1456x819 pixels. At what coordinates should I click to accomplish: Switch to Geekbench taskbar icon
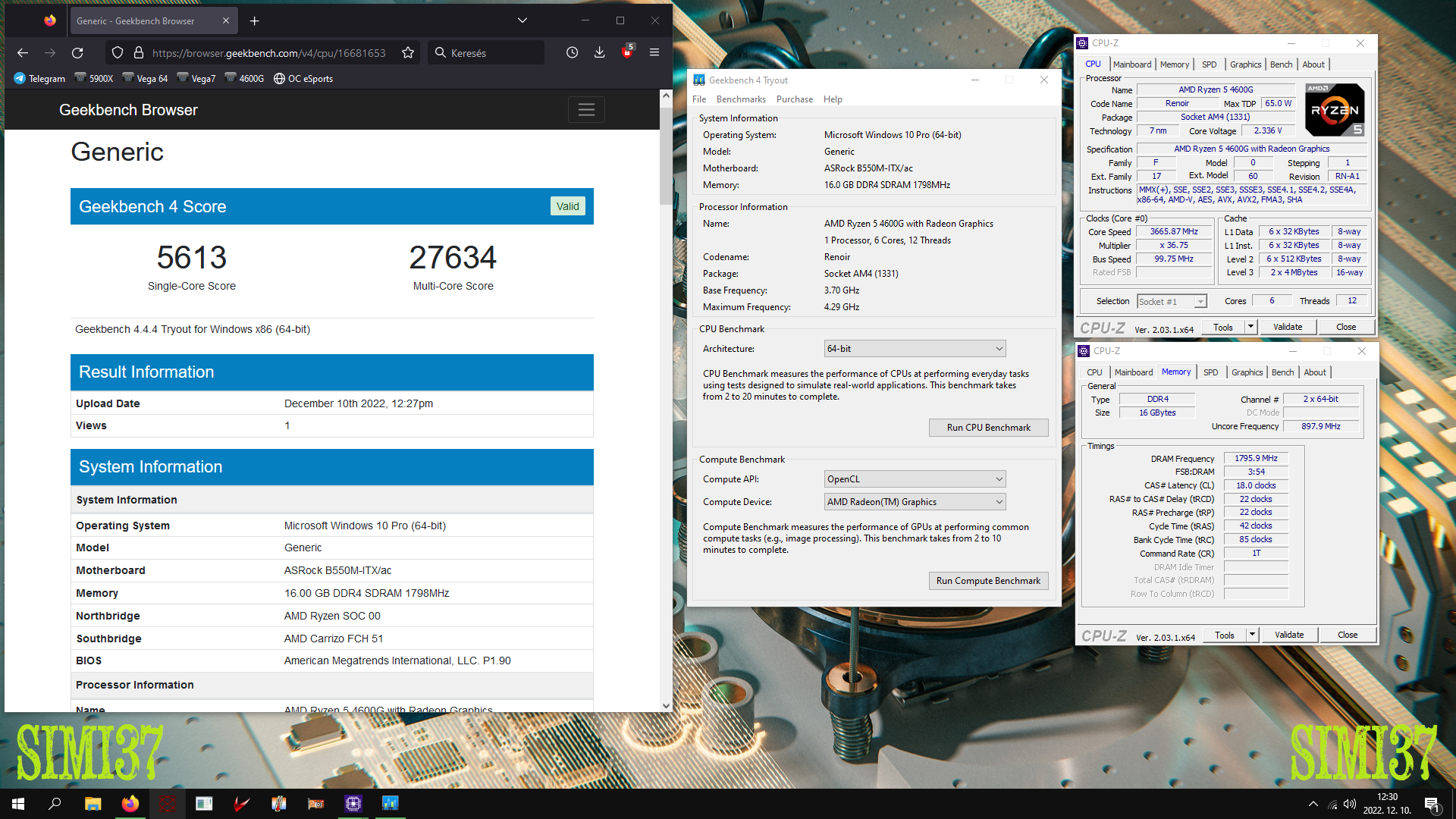tap(391, 804)
